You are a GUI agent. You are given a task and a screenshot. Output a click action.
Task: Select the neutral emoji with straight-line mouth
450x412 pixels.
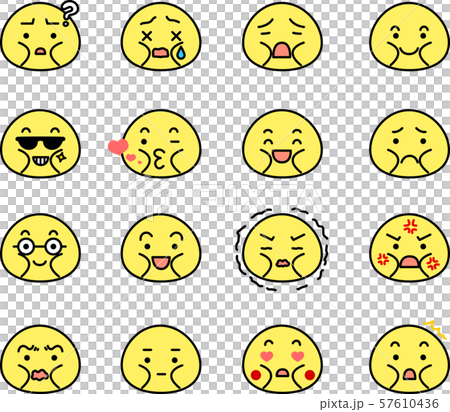pos(161,359)
